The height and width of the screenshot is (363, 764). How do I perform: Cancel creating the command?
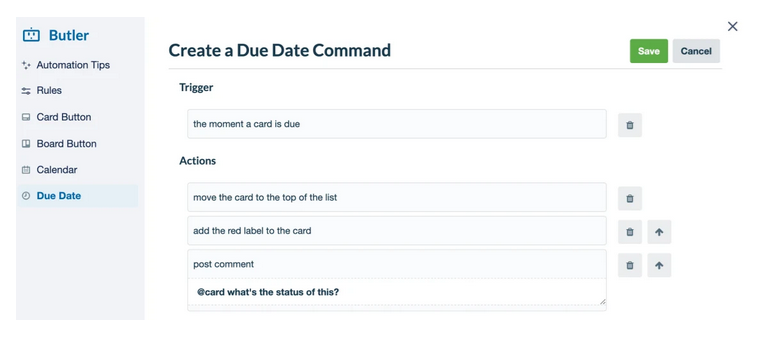(x=696, y=51)
